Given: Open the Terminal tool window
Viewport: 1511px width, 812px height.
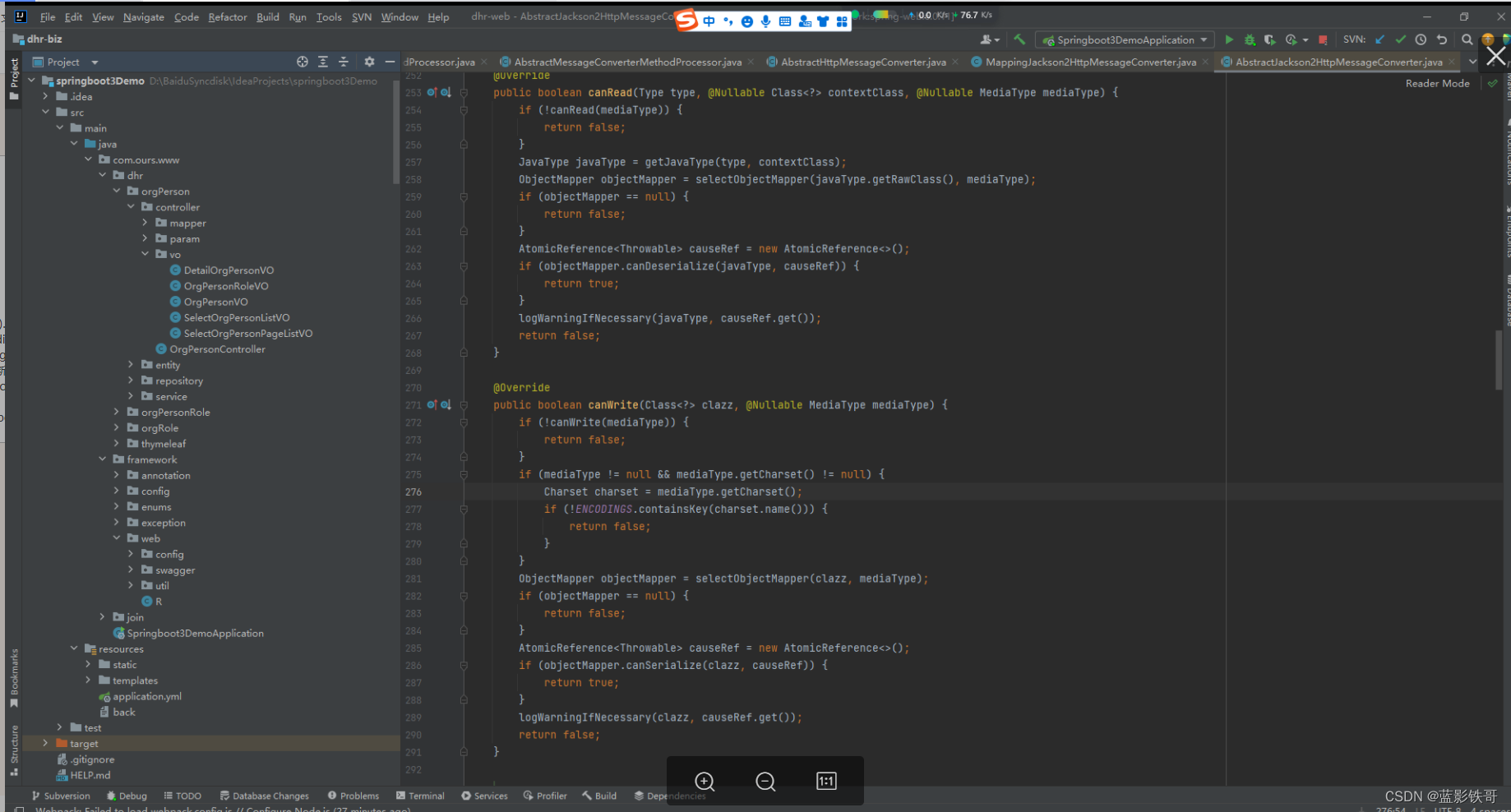Looking at the screenshot, I should (420, 796).
